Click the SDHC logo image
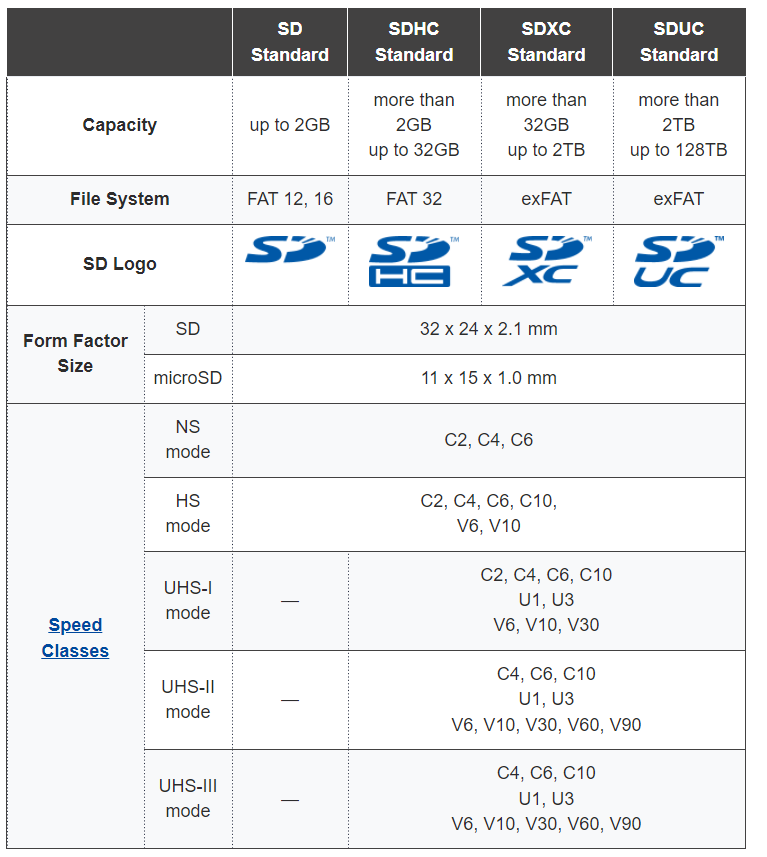Image resolution: width=767 pixels, height=857 pixels. click(x=413, y=262)
